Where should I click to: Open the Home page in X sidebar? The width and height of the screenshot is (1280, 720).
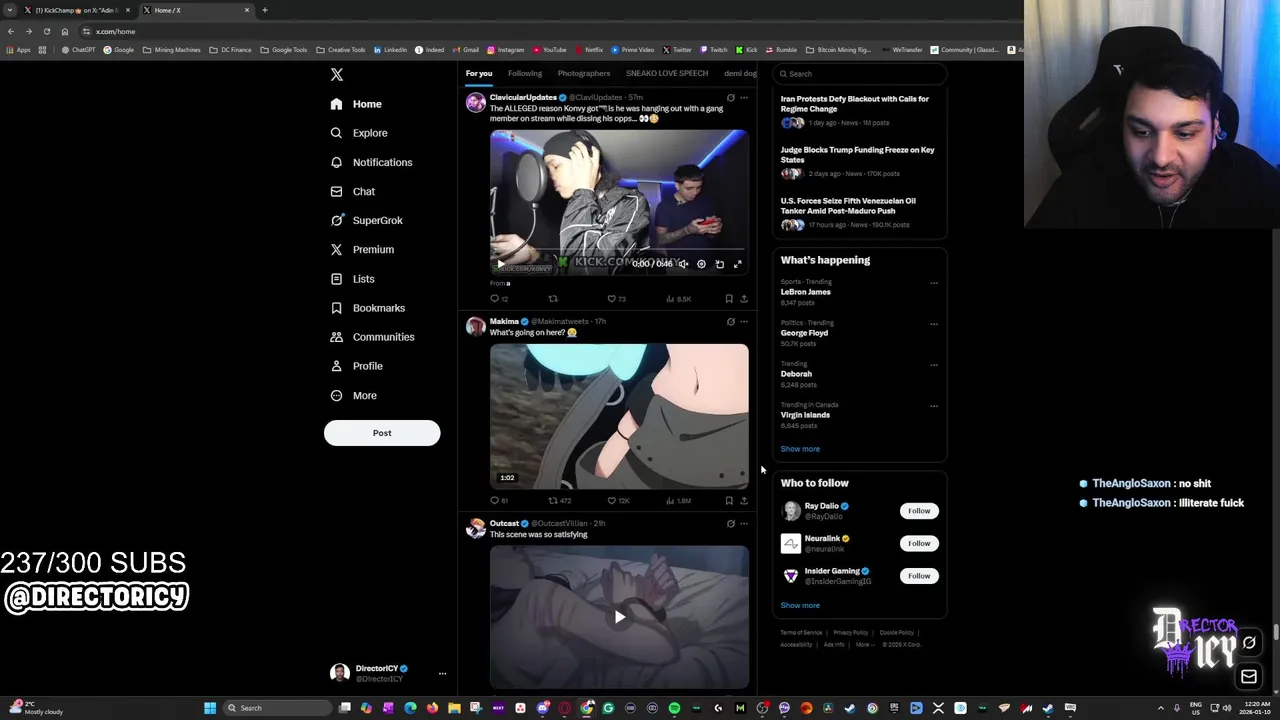pos(356,104)
